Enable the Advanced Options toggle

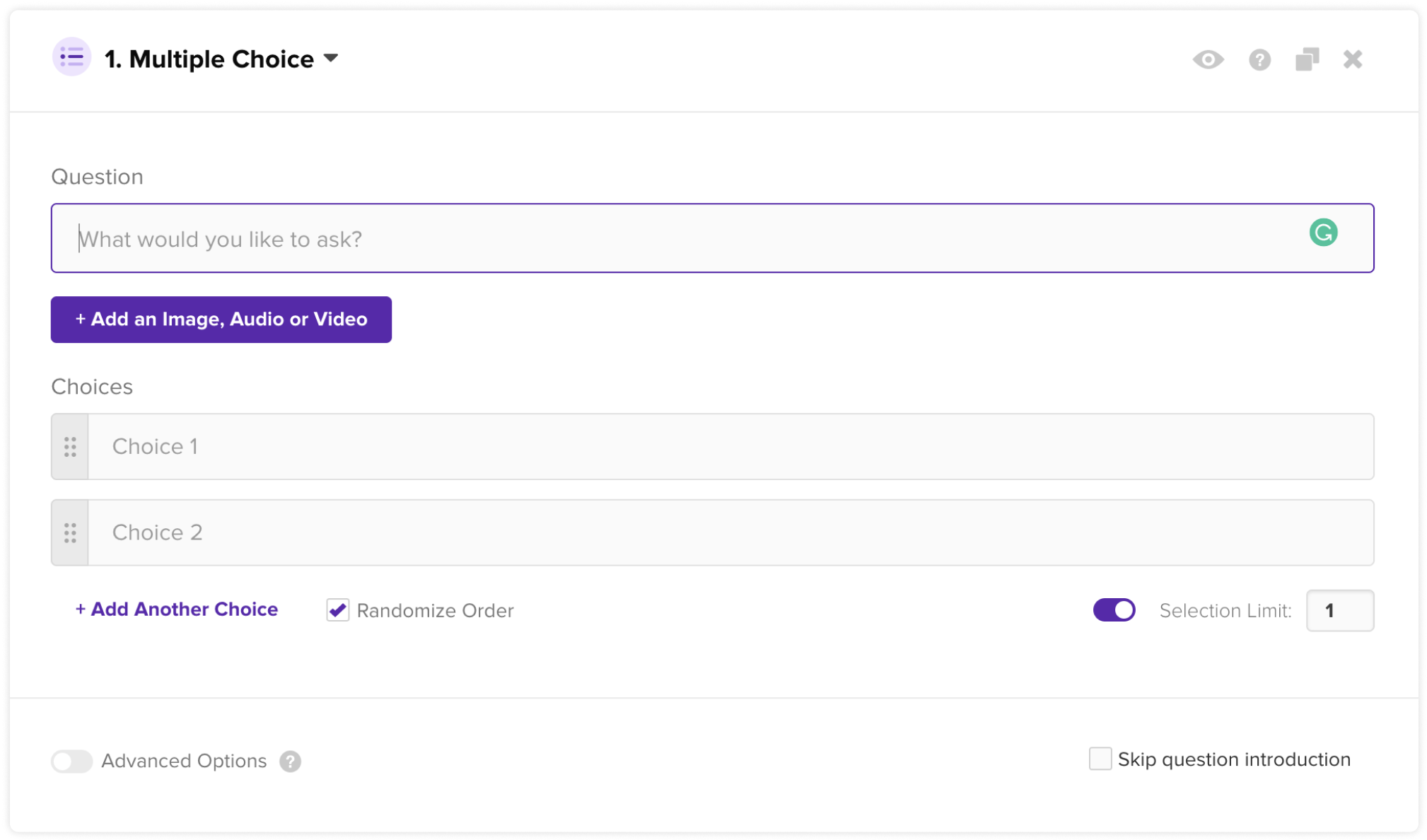click(71, 762)
